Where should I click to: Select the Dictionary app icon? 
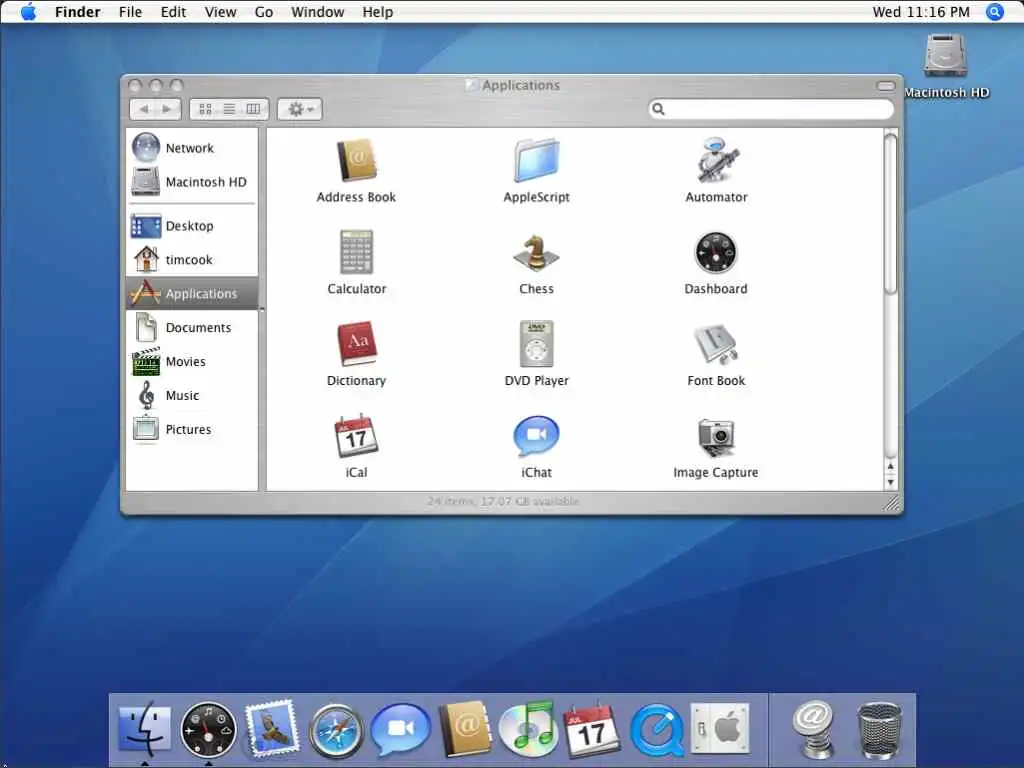(357, 344)
